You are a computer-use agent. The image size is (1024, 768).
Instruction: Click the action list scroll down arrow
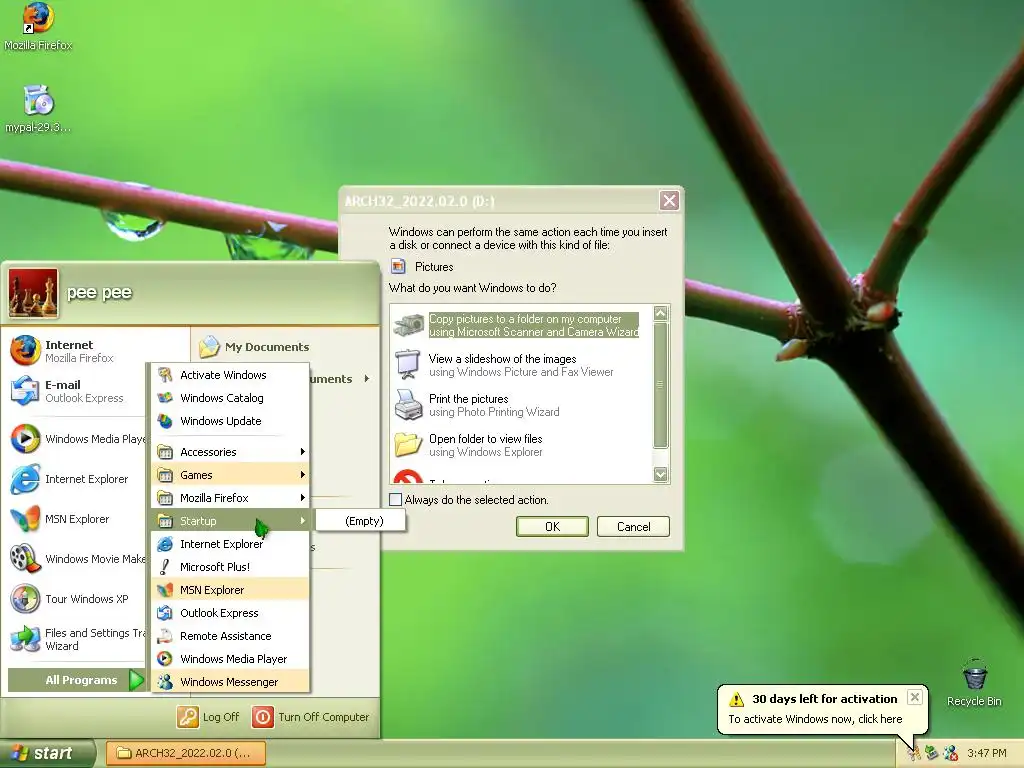tap(660, 475)
